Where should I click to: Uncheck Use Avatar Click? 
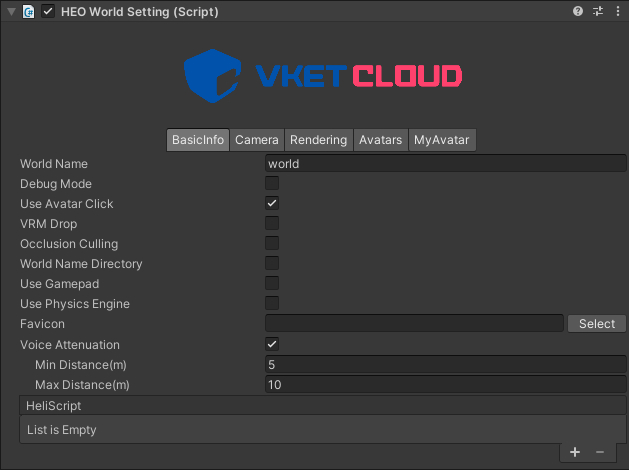(272, 204)
